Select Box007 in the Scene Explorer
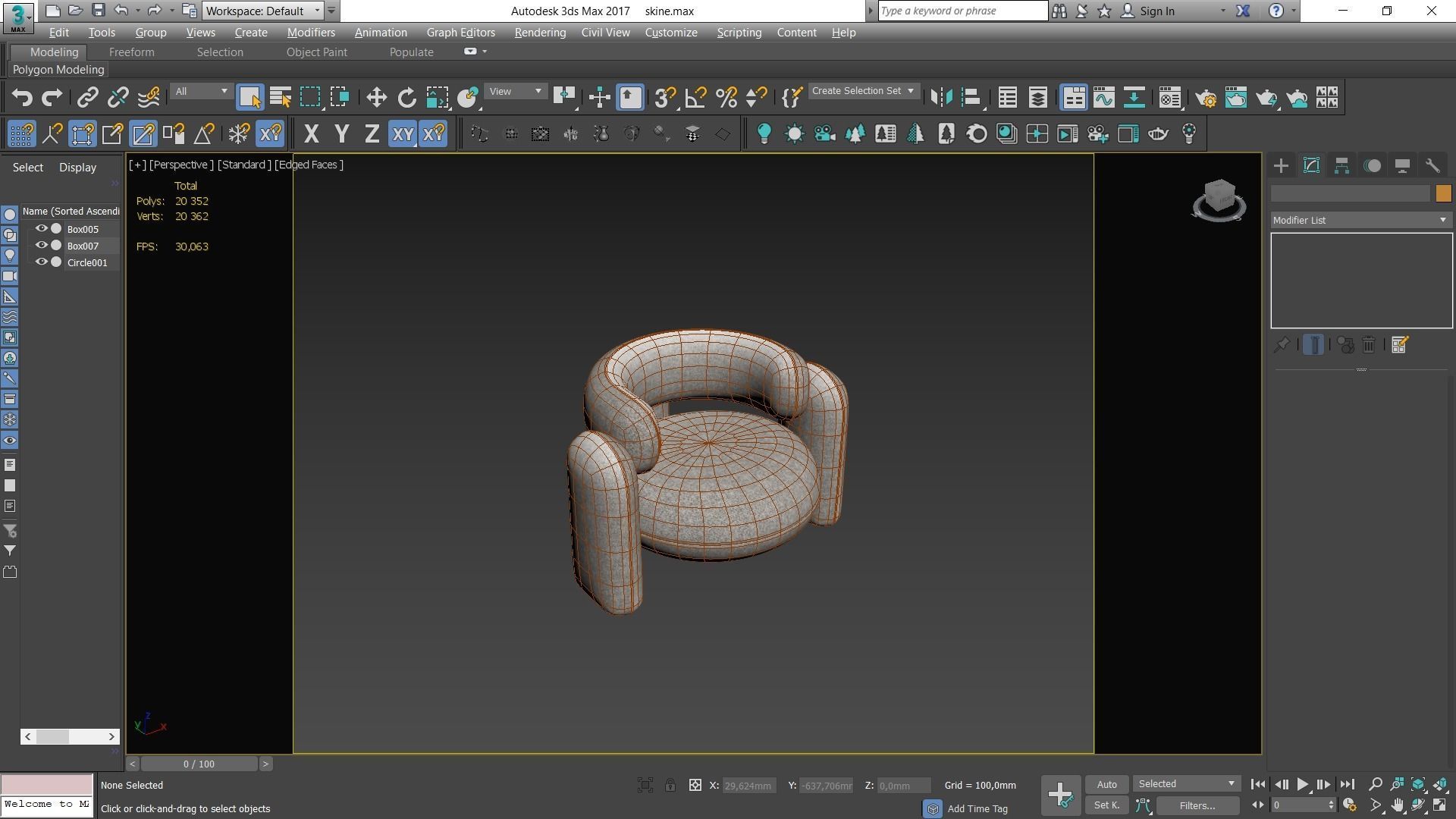 click(83, 246)
